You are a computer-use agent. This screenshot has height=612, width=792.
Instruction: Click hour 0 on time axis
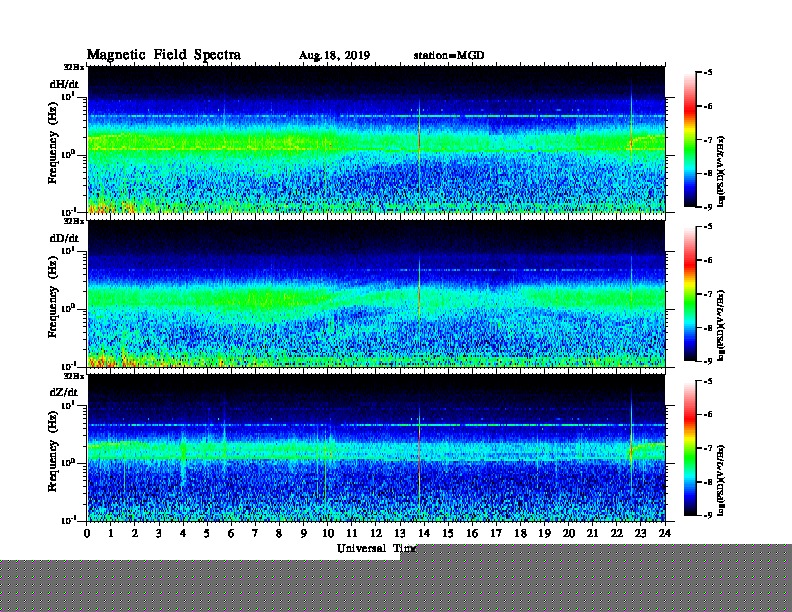[x=87, y=534]
